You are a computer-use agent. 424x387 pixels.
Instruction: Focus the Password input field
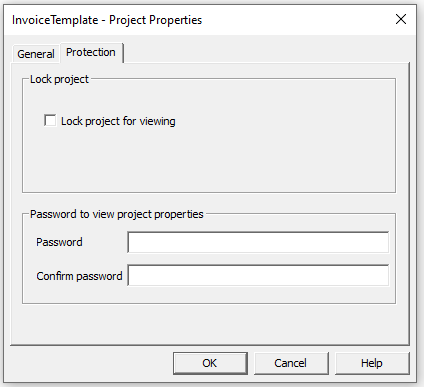pos(258,242)
